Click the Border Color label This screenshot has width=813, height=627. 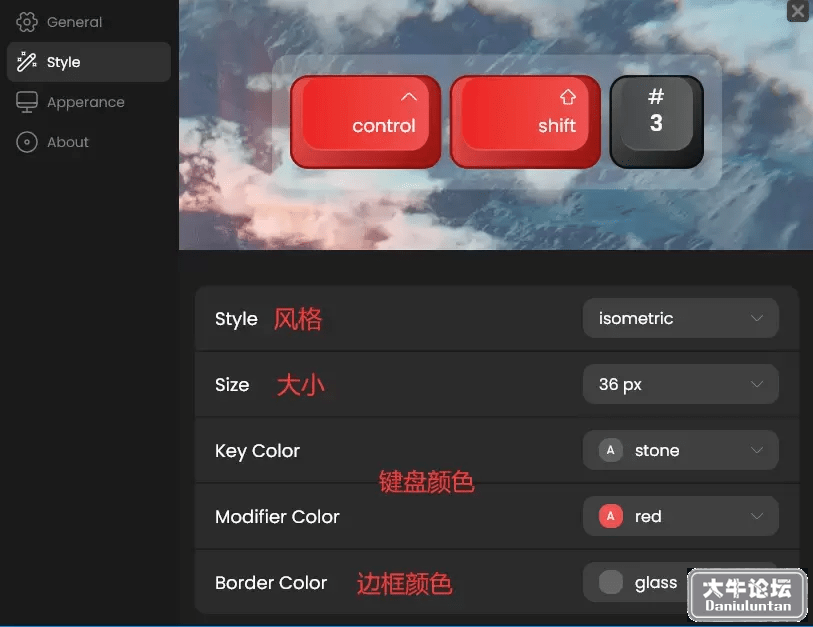pos(271,583)
